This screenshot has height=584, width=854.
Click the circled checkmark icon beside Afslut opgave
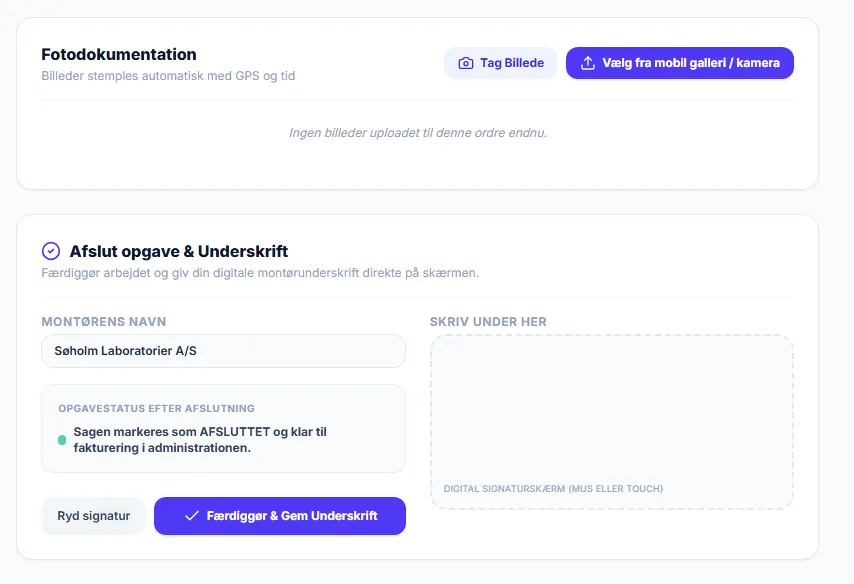pos(51,251)
